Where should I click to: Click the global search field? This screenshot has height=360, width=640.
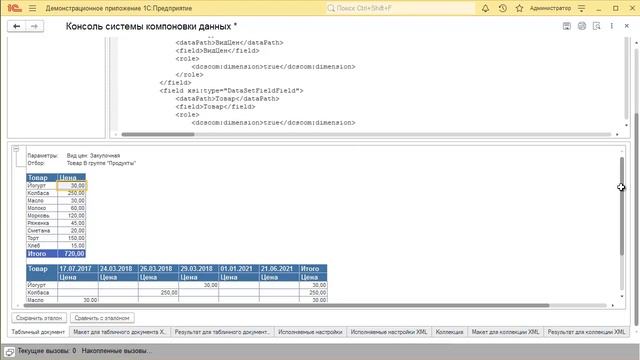pos(400,8)
